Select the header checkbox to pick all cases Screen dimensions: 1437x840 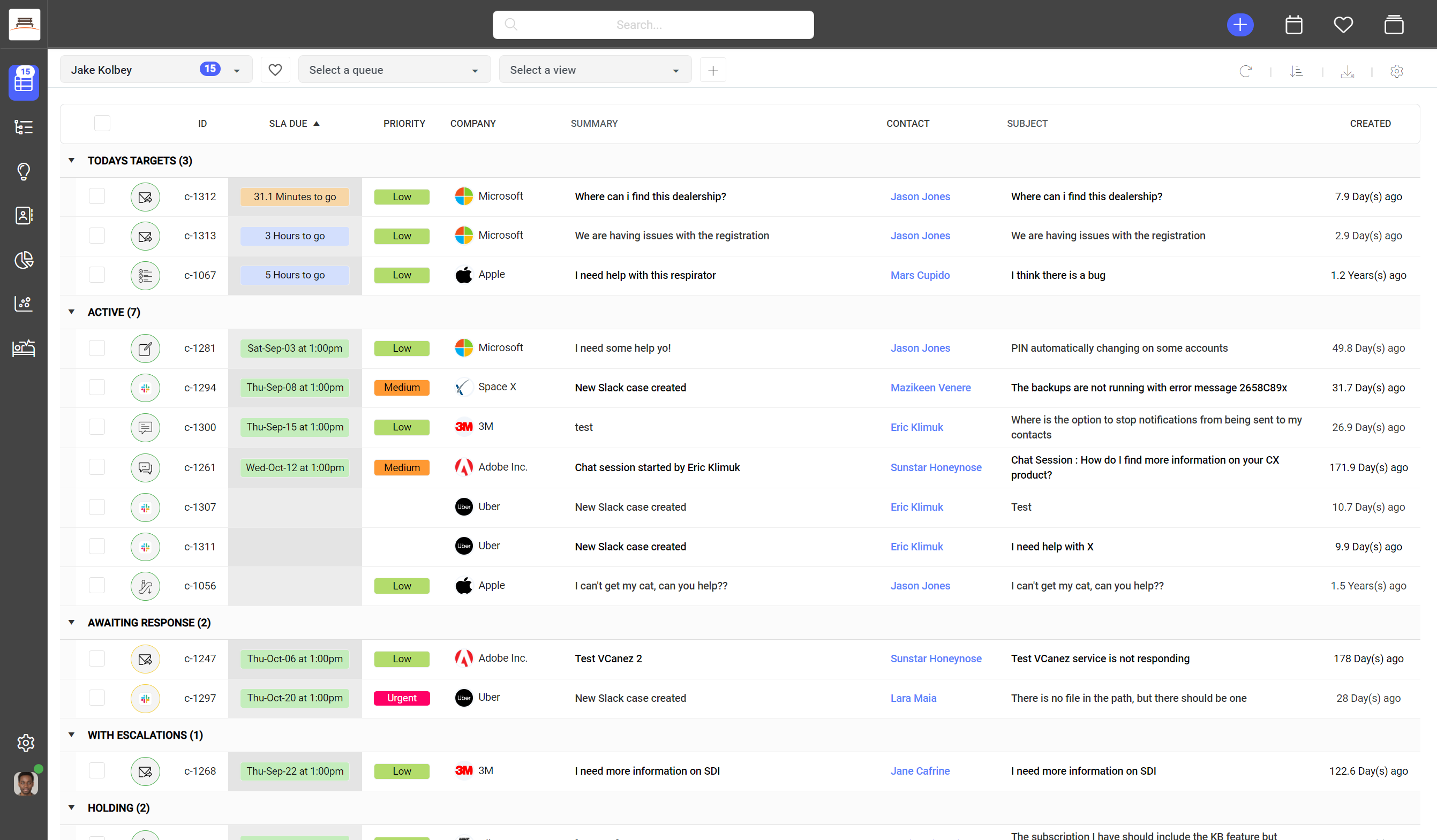(102, 123)
